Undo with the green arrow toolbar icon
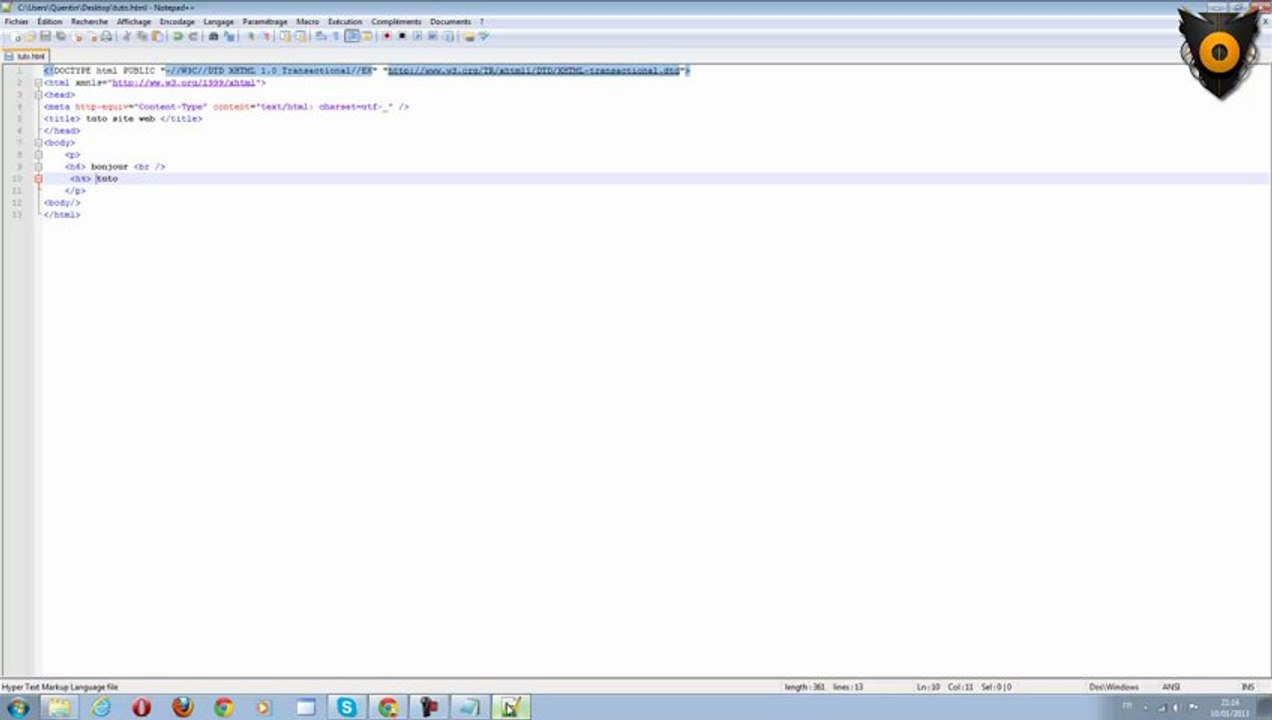1272x720 pixels. click(178, 36)
